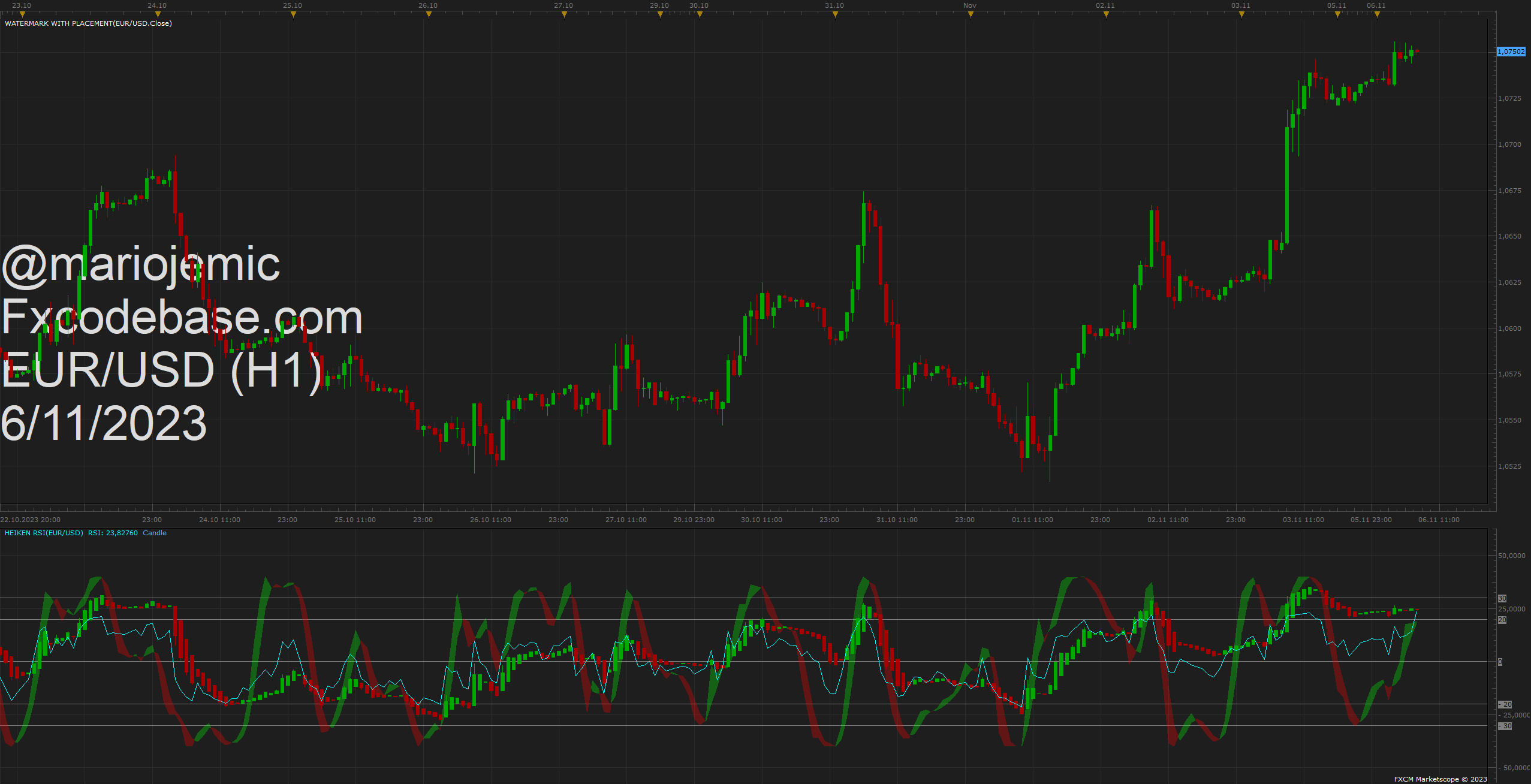Click the 31.10 11:00 time label
This screenshot has height=784, width=1531.
[897, 520]
